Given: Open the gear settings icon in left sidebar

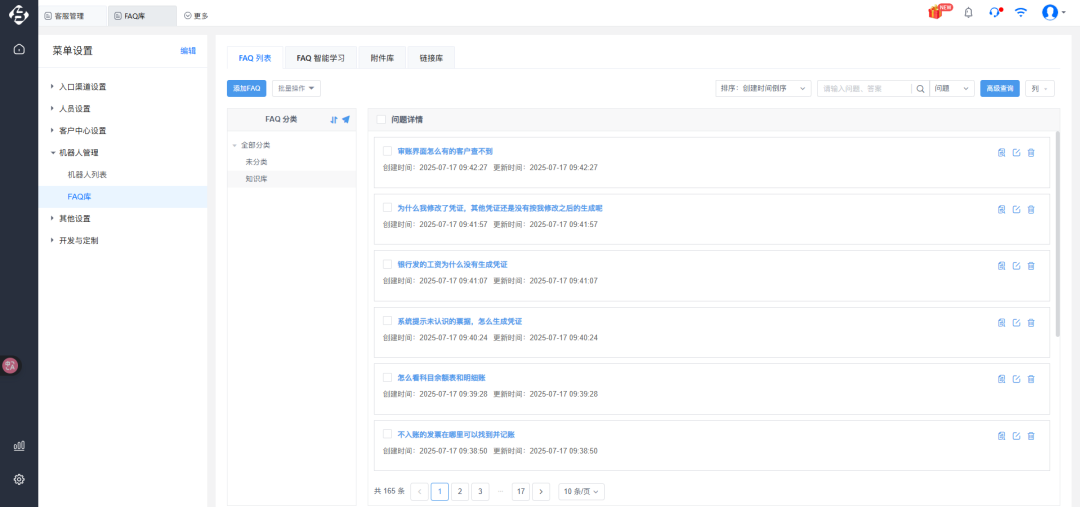Looking at the screenshot, I should (x=19, y=479).
